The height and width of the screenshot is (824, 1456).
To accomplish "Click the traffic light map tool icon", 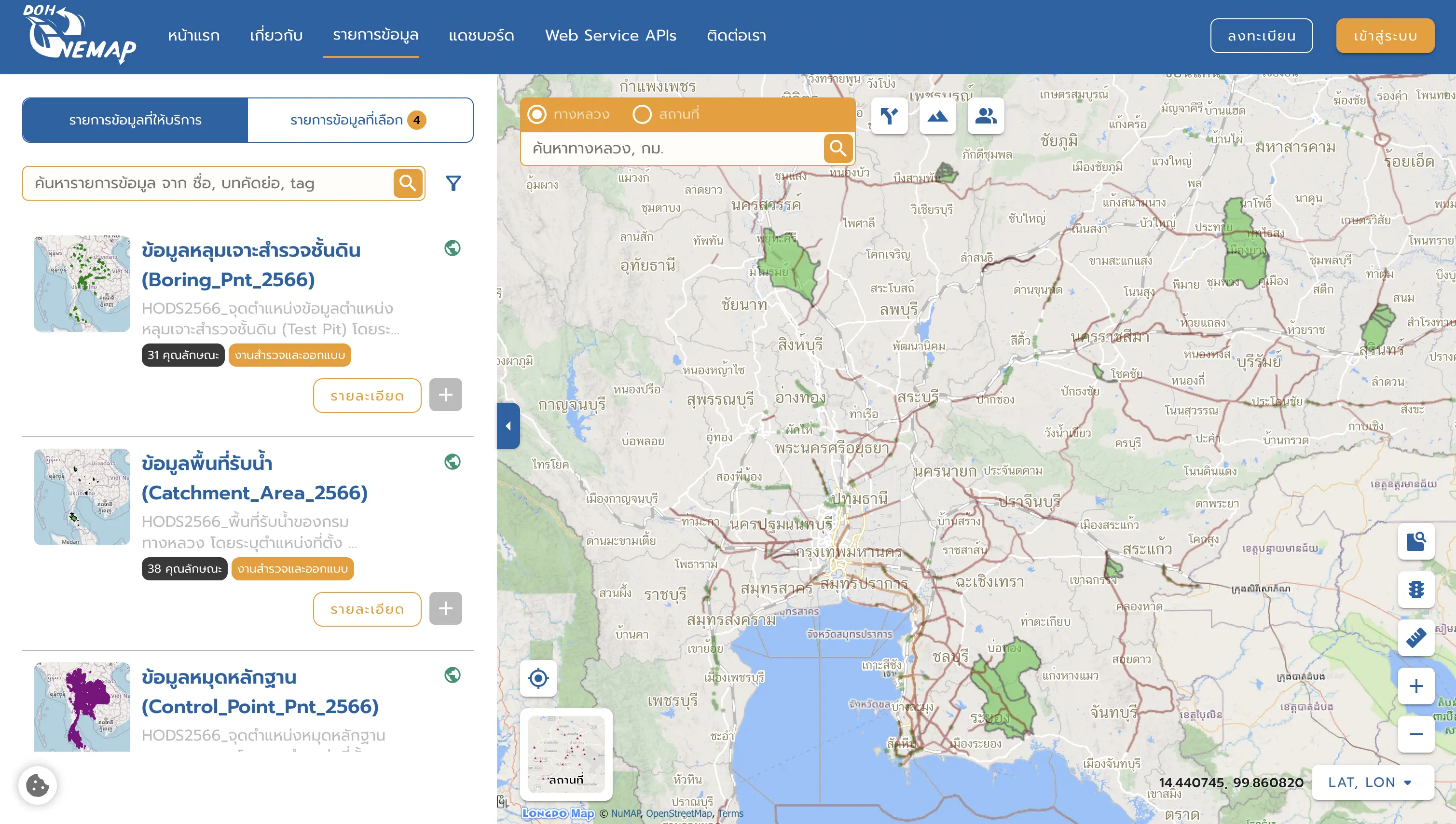I will (1416, 590).
